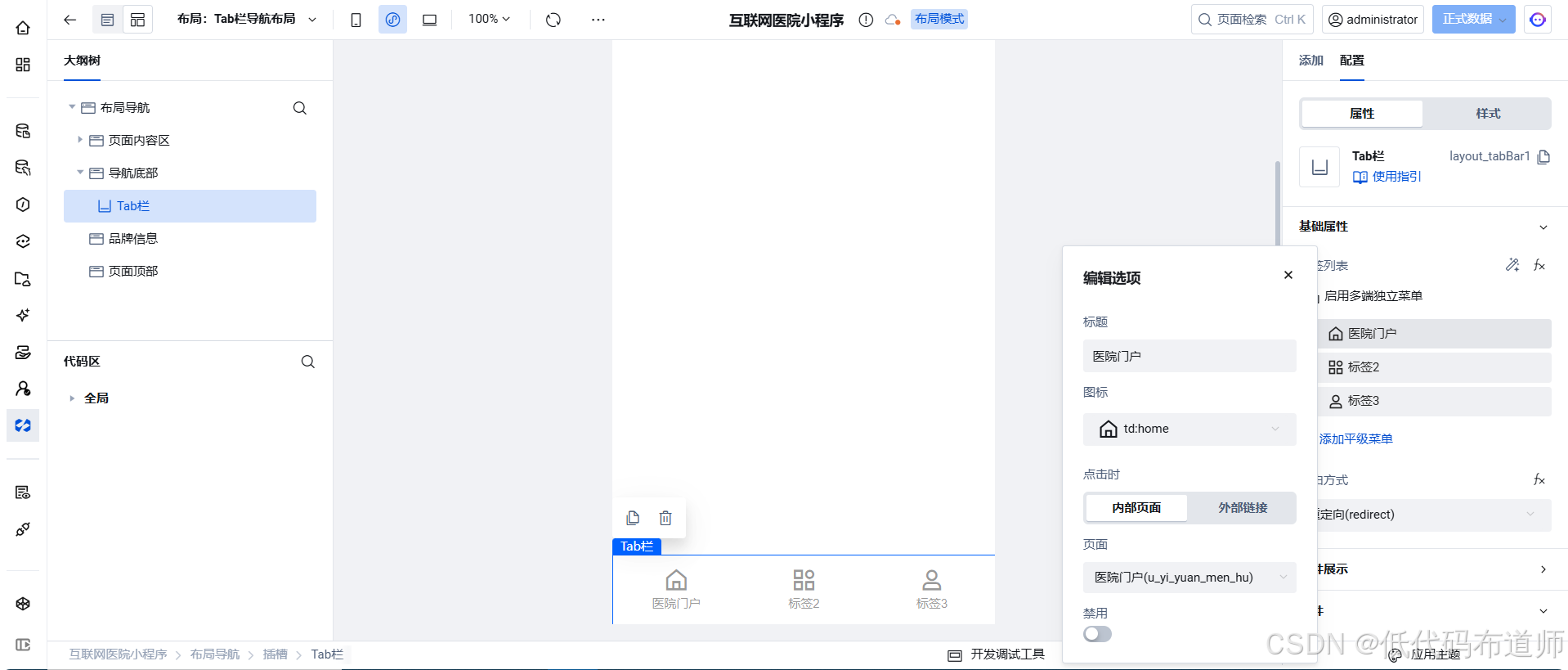Select the 样式 tab
Viewport: 1568px width, 670px height.
(1488, 114)
